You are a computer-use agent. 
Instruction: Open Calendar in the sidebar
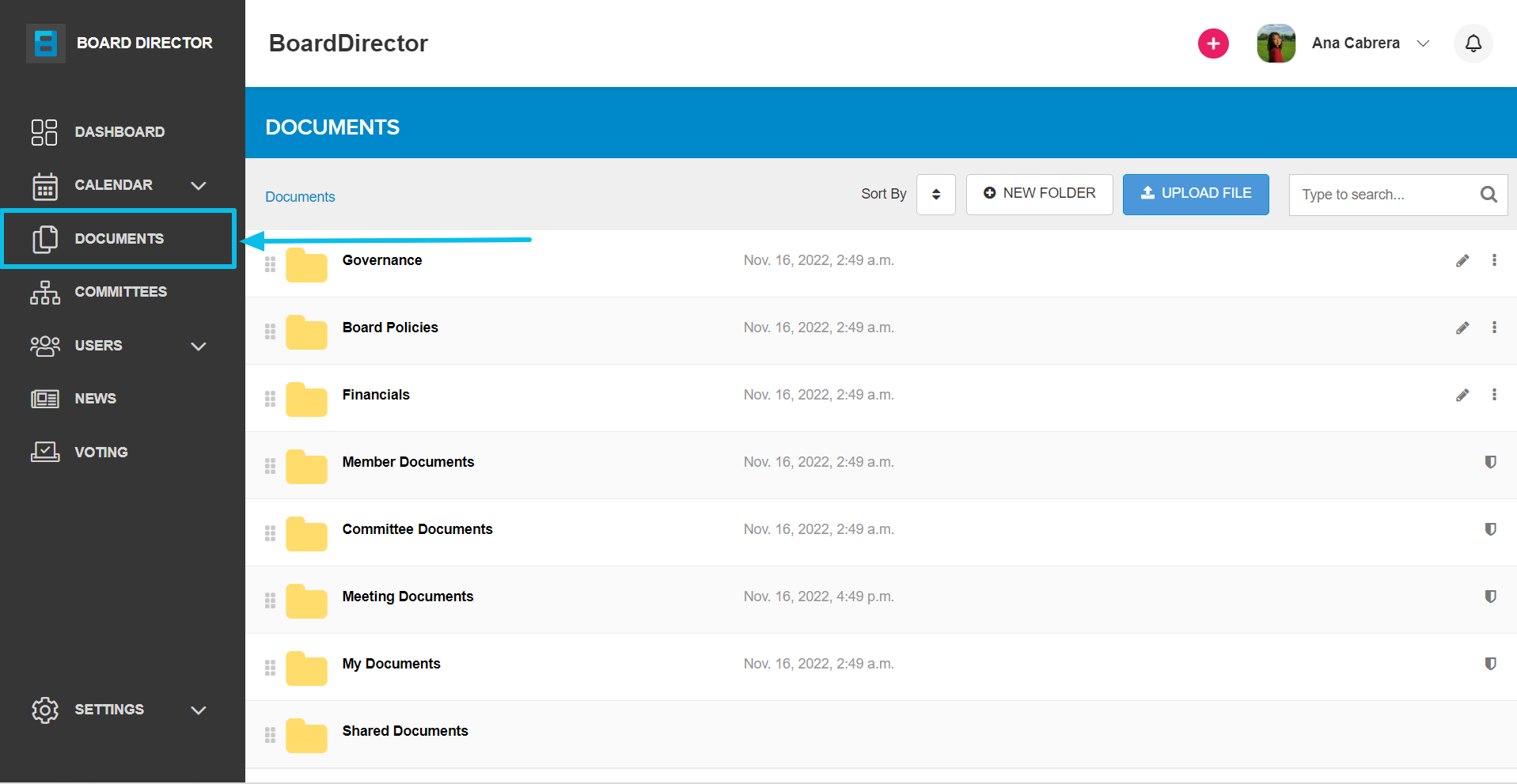tap(113, 185)
